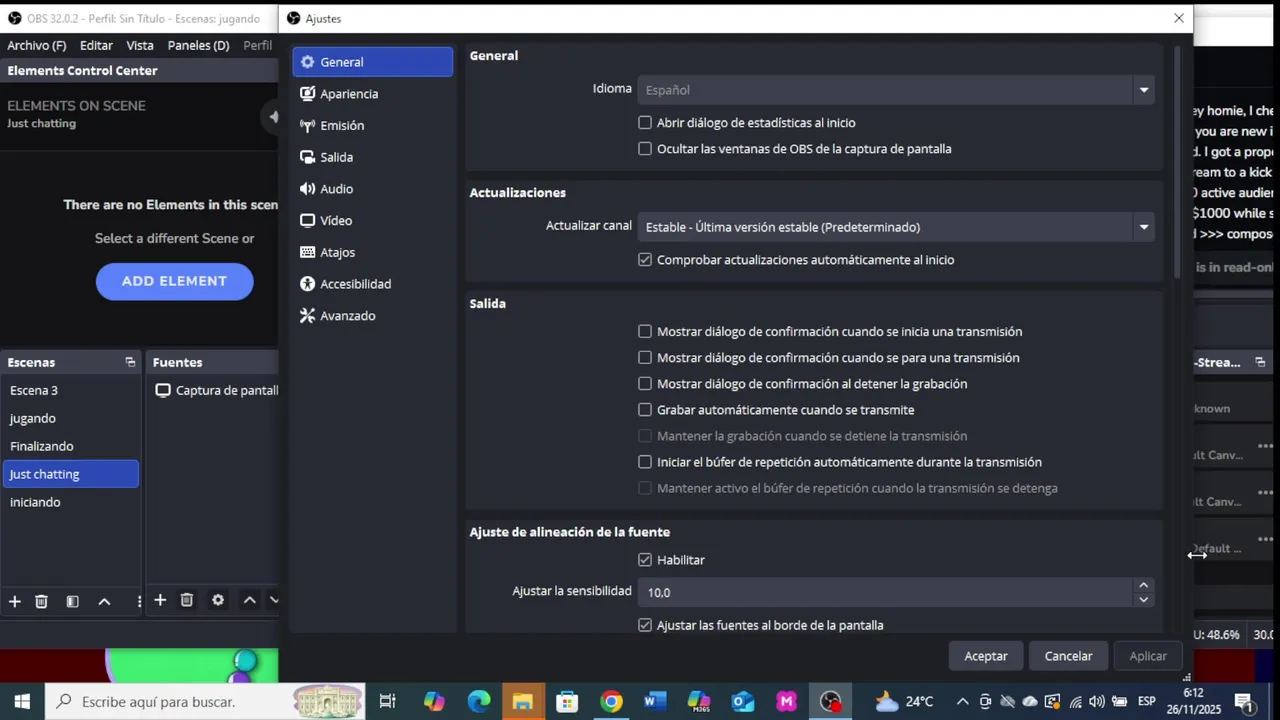
Task: Remove selected scene using trash icon
Action: point(41,601)
